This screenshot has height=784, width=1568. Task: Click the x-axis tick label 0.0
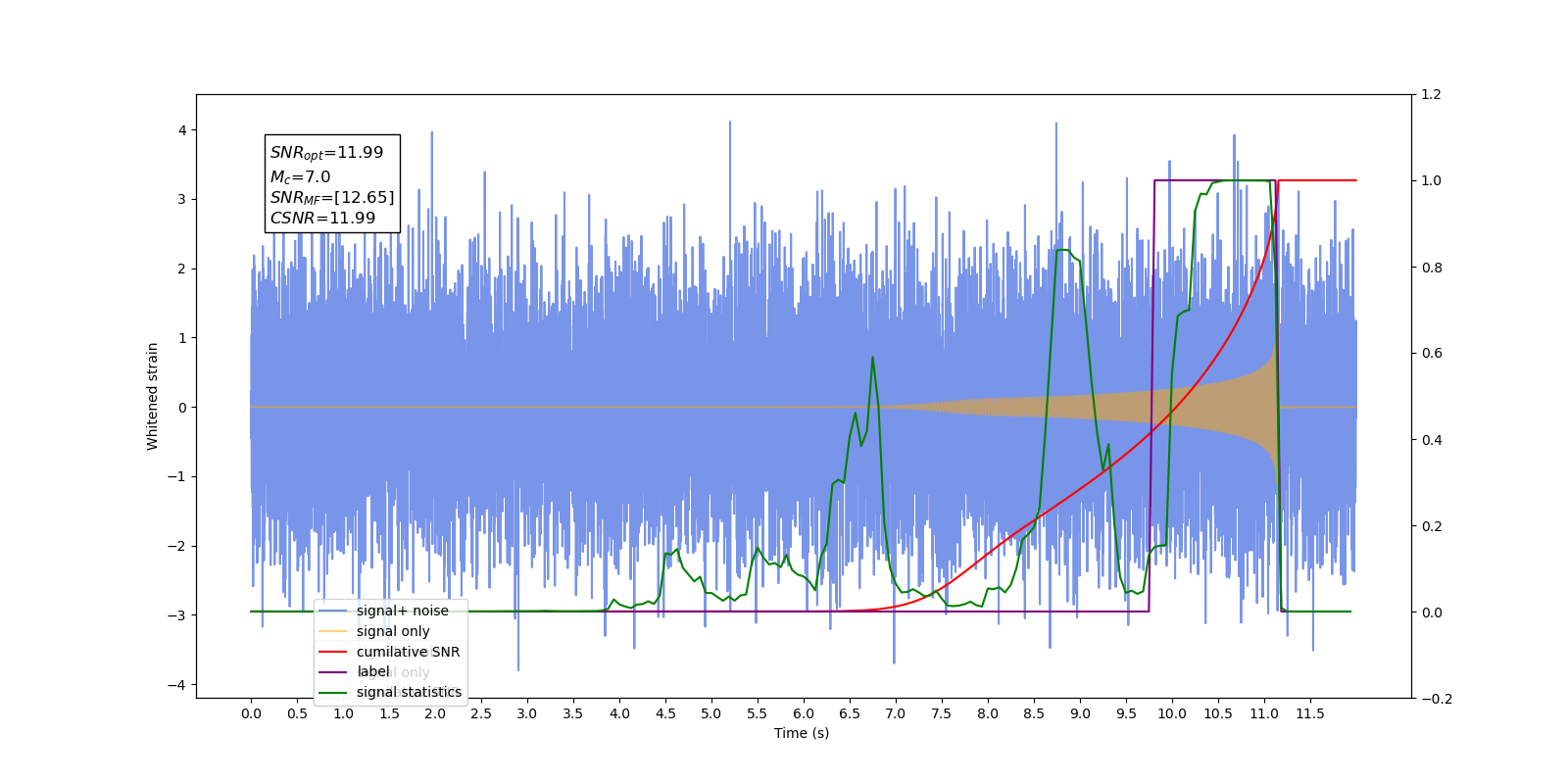coord(251,713)
